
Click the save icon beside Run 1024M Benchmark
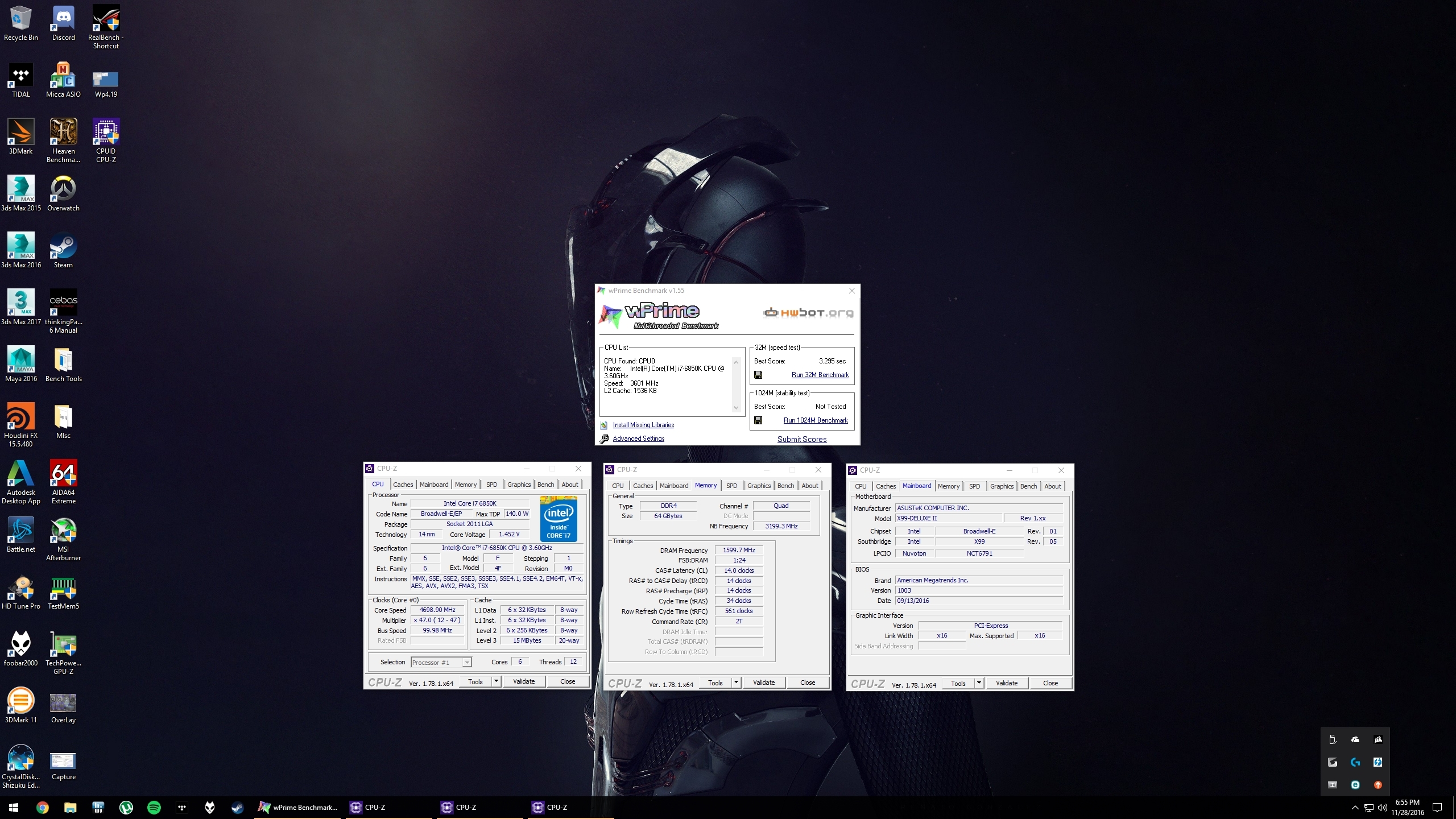pyautogui.click(x=758, y=420)
